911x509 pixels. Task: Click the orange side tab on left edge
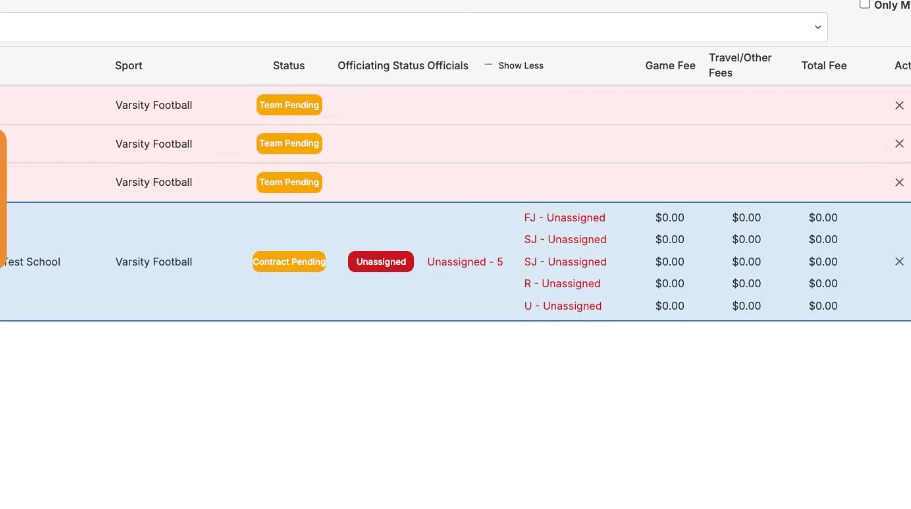tap(3, 197)
